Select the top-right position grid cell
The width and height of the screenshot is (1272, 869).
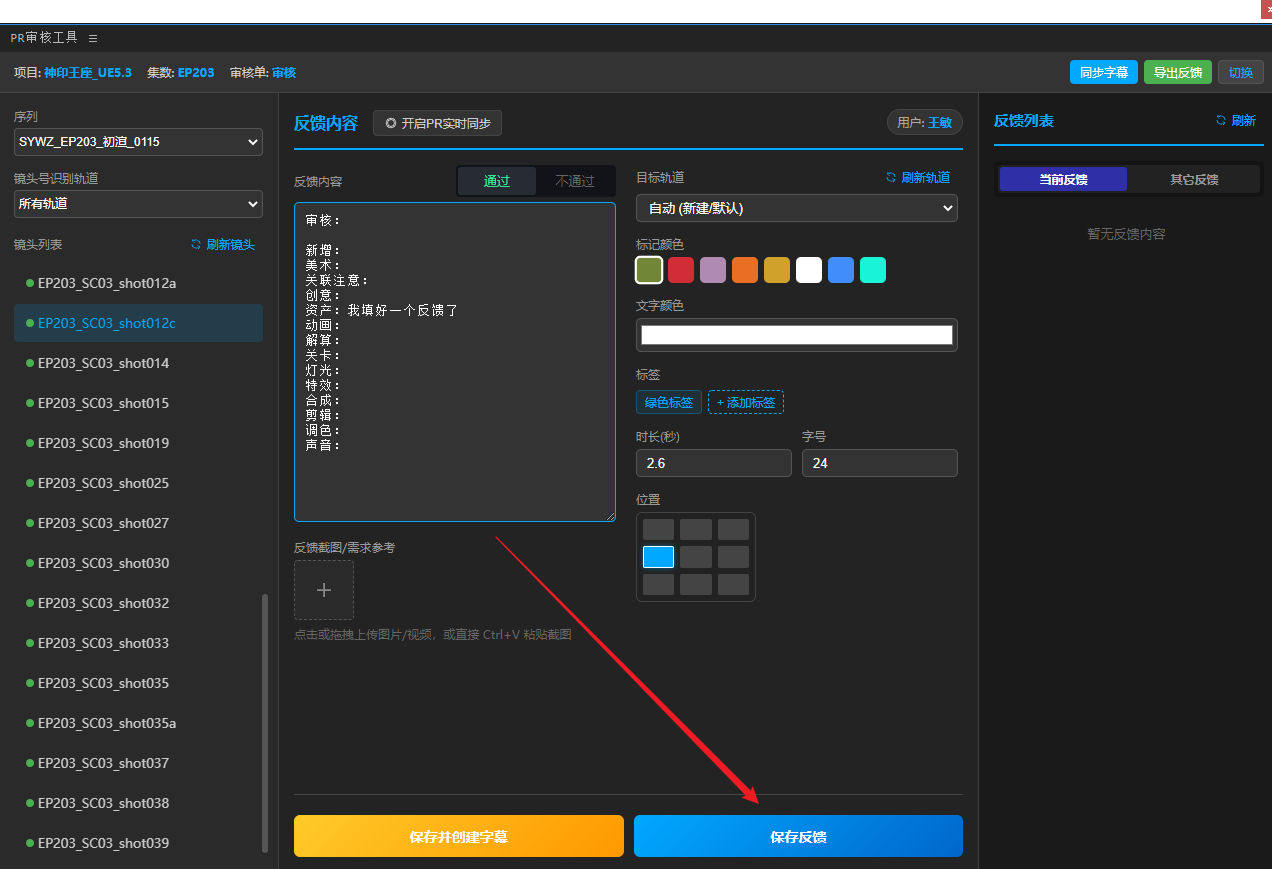(x=733, y=530)
